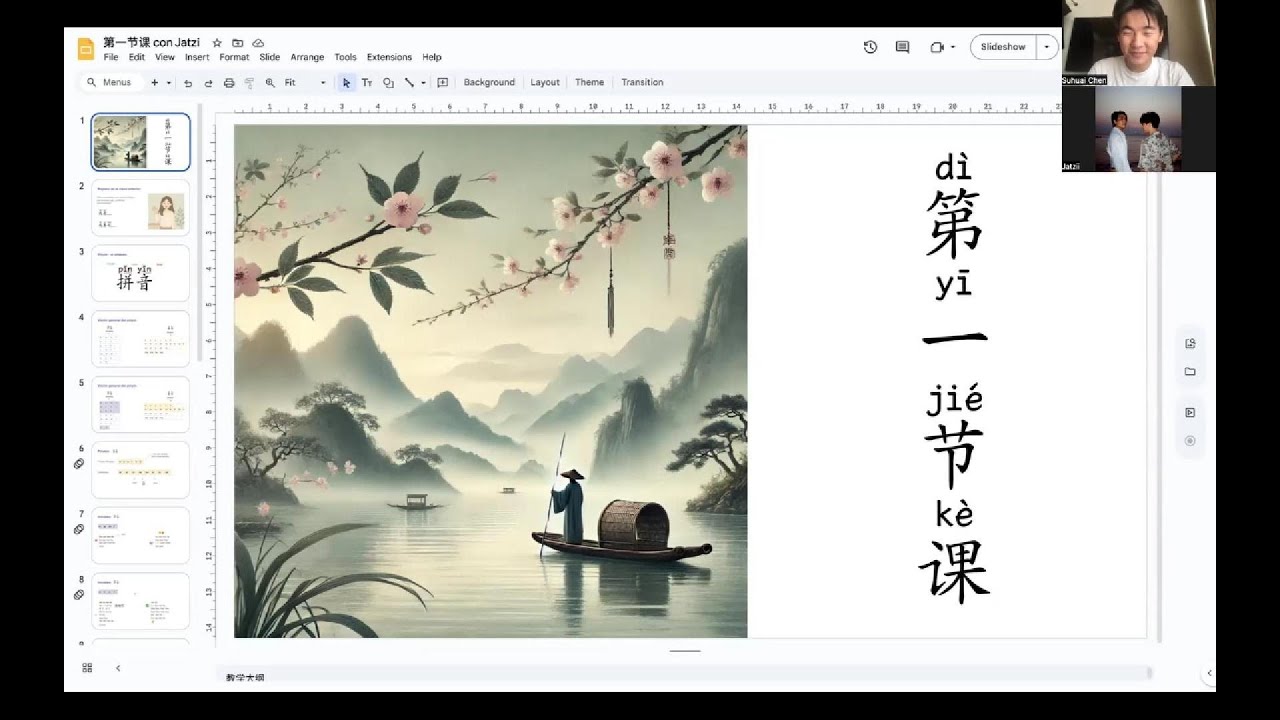Viewport: 1280px width, 720px height.
Task: Select slide 5 thumbnail
Action: pos(140,404)
